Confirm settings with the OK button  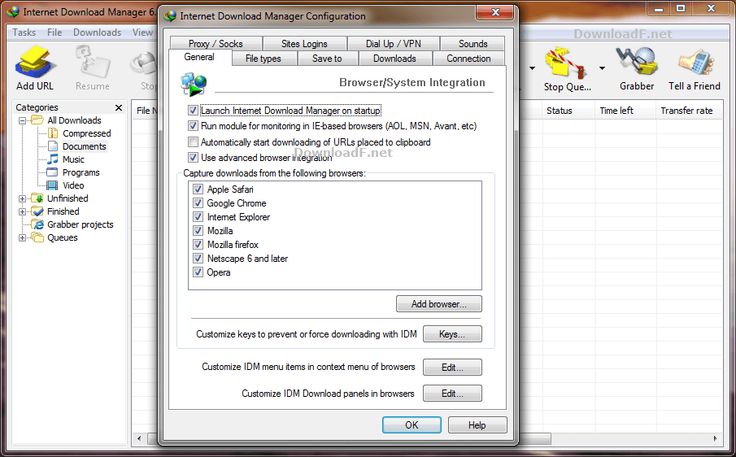pyautogui.click(x=412, y=425)
